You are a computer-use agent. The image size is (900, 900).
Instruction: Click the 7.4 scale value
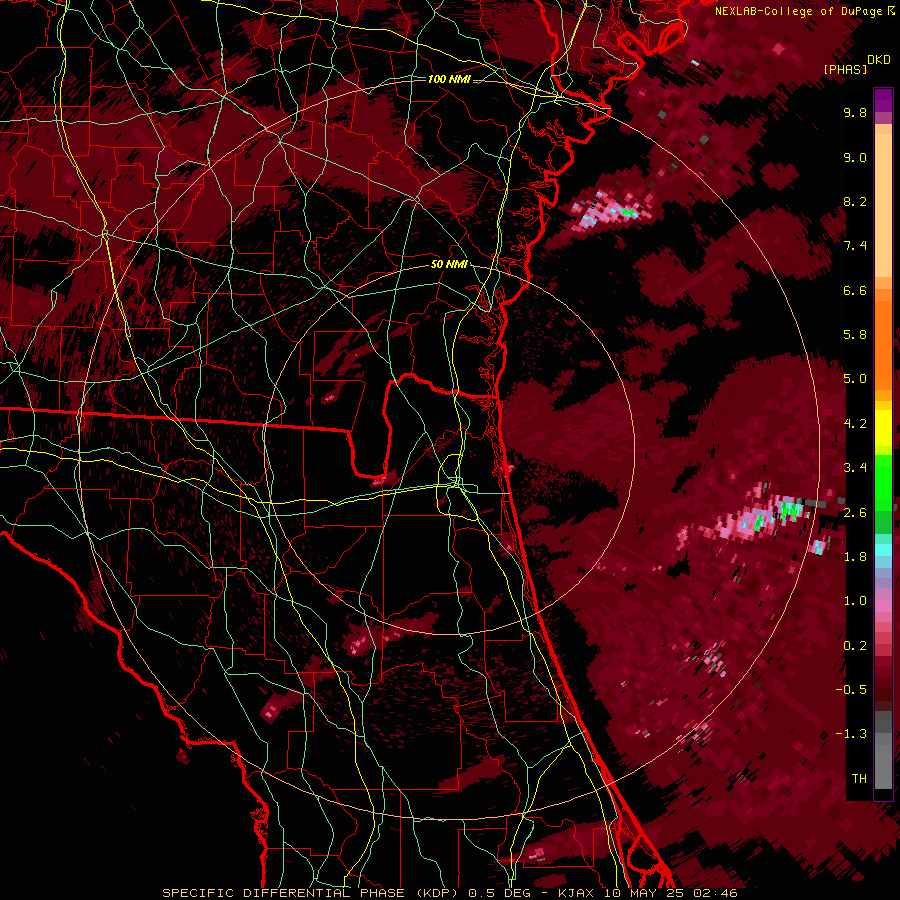(855, 246)
